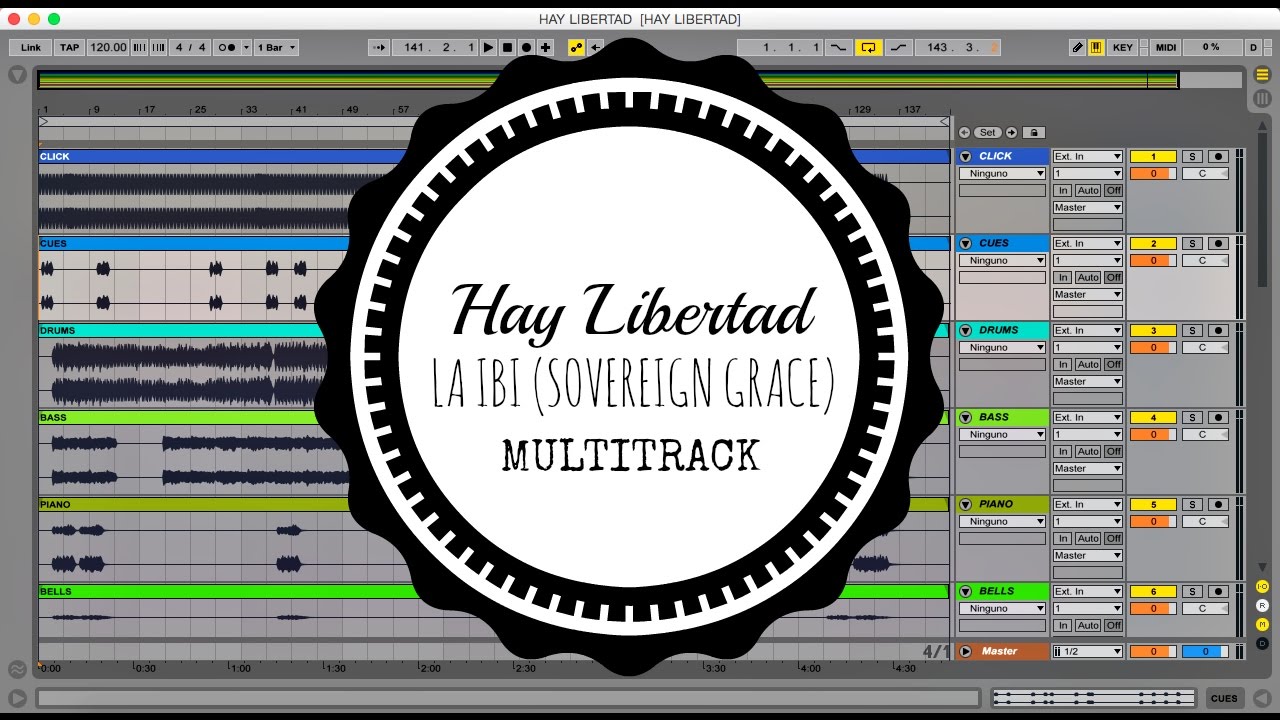Click the 0:30 time ruler mark
Image resolution: width=1280 pixels, height=720 pixels.
[x=145, y=668]
